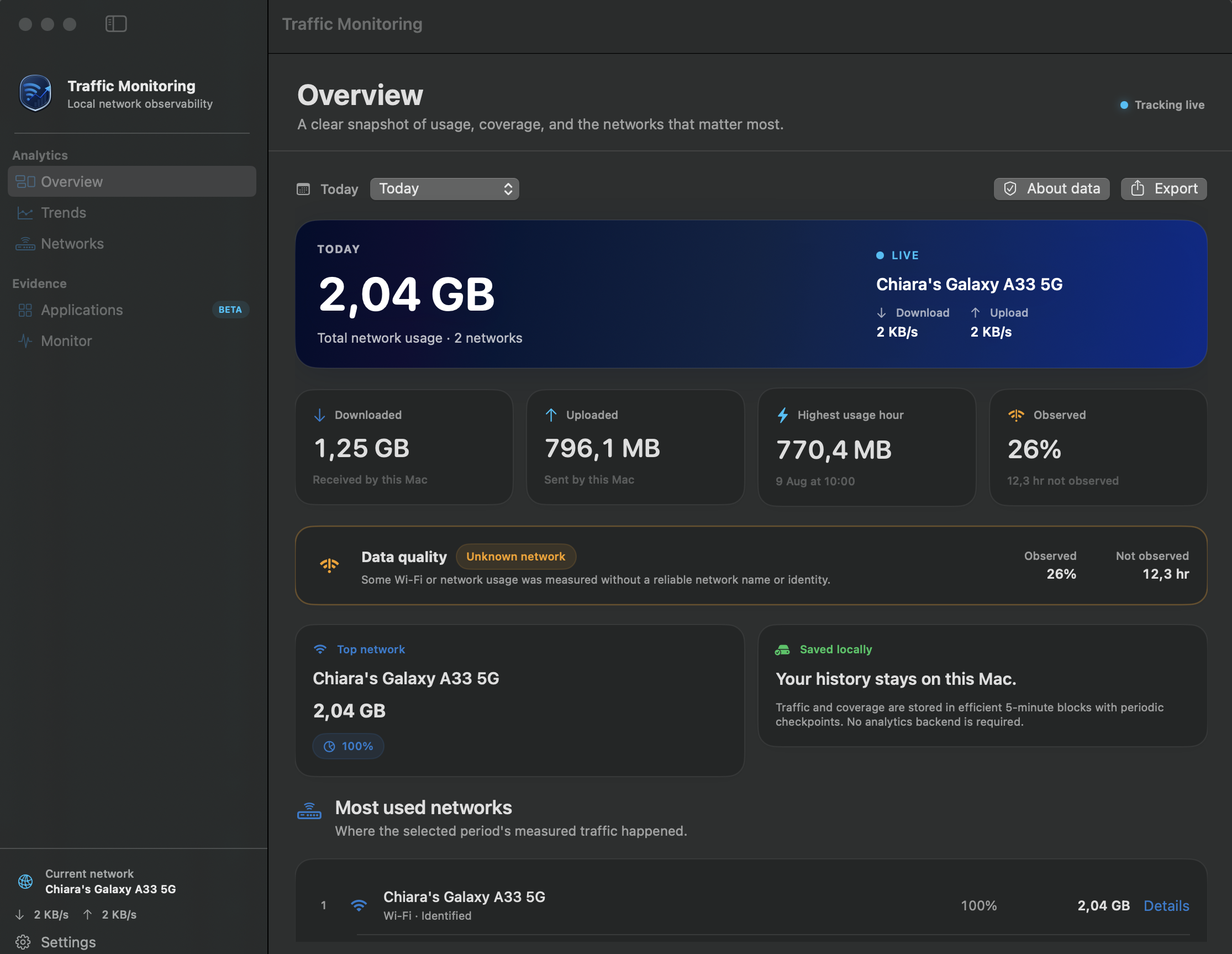The width and height of the screenshot is (1232, 954).
Task: Open the Today period dropdown
Action: point(445,188)
